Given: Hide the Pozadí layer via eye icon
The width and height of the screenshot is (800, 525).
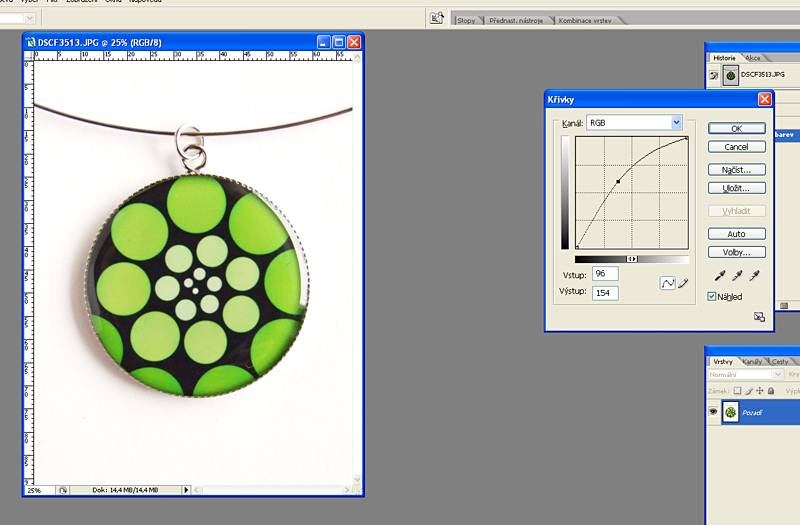Looking at the screenshot, I should coord(714,412).
